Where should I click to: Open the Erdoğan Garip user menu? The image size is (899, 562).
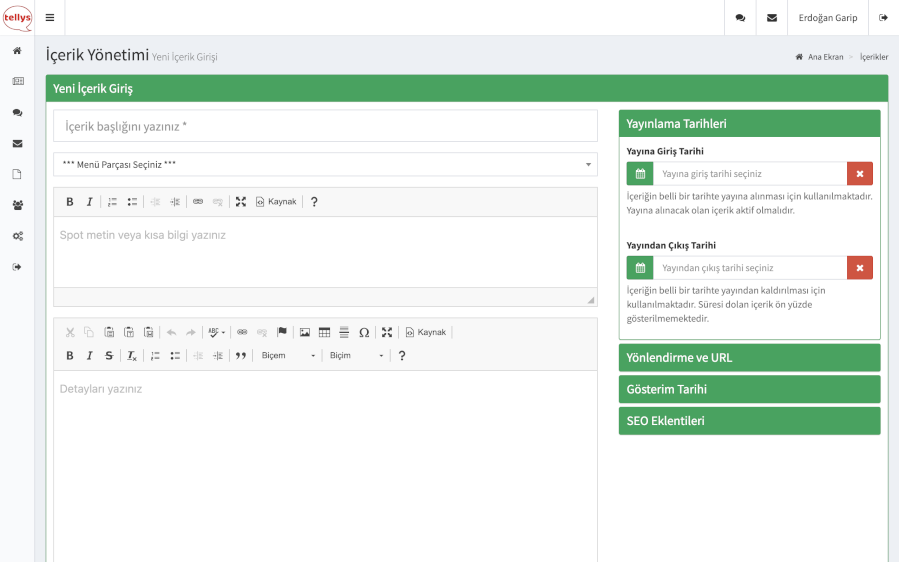pyautogui.click(x=827, y=18)
